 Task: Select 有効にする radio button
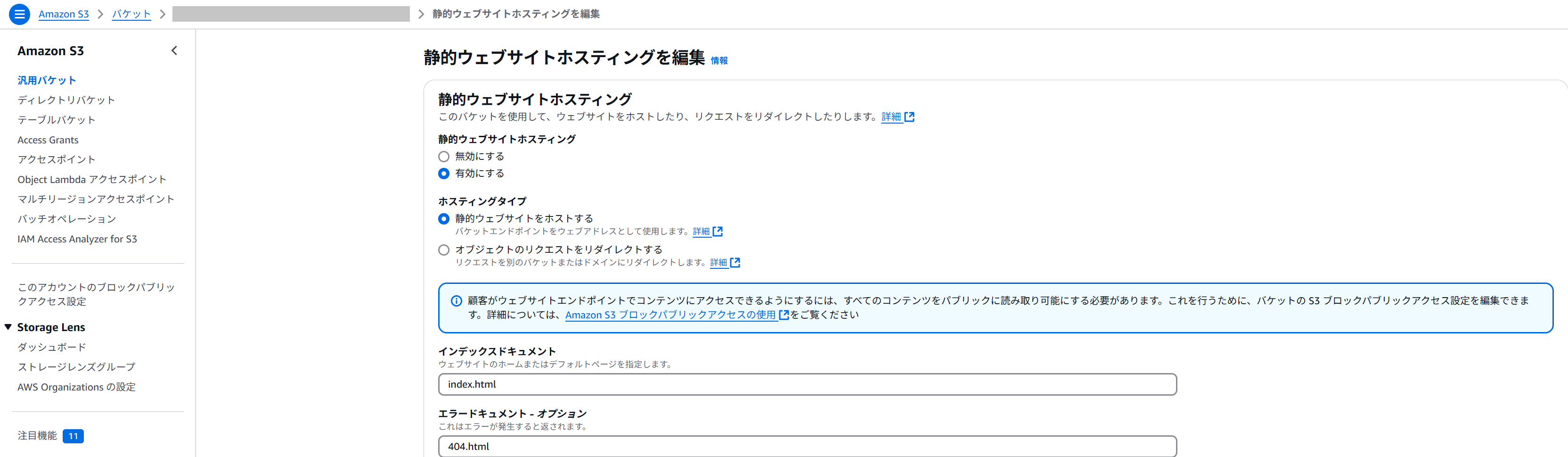[444, 174]
